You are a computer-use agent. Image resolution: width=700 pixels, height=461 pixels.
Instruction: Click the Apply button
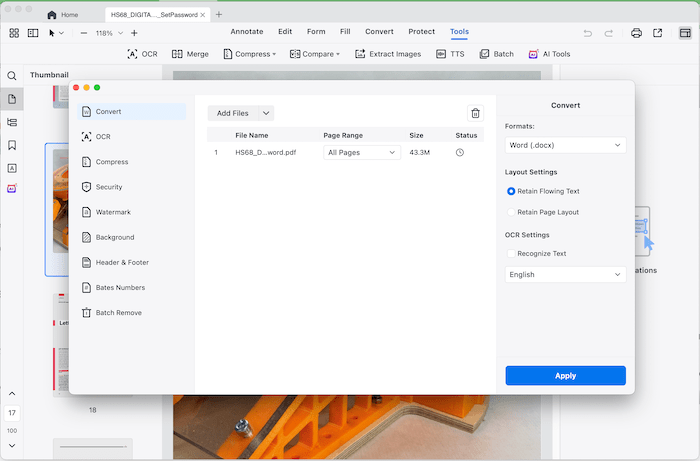[x=565, y=376]
